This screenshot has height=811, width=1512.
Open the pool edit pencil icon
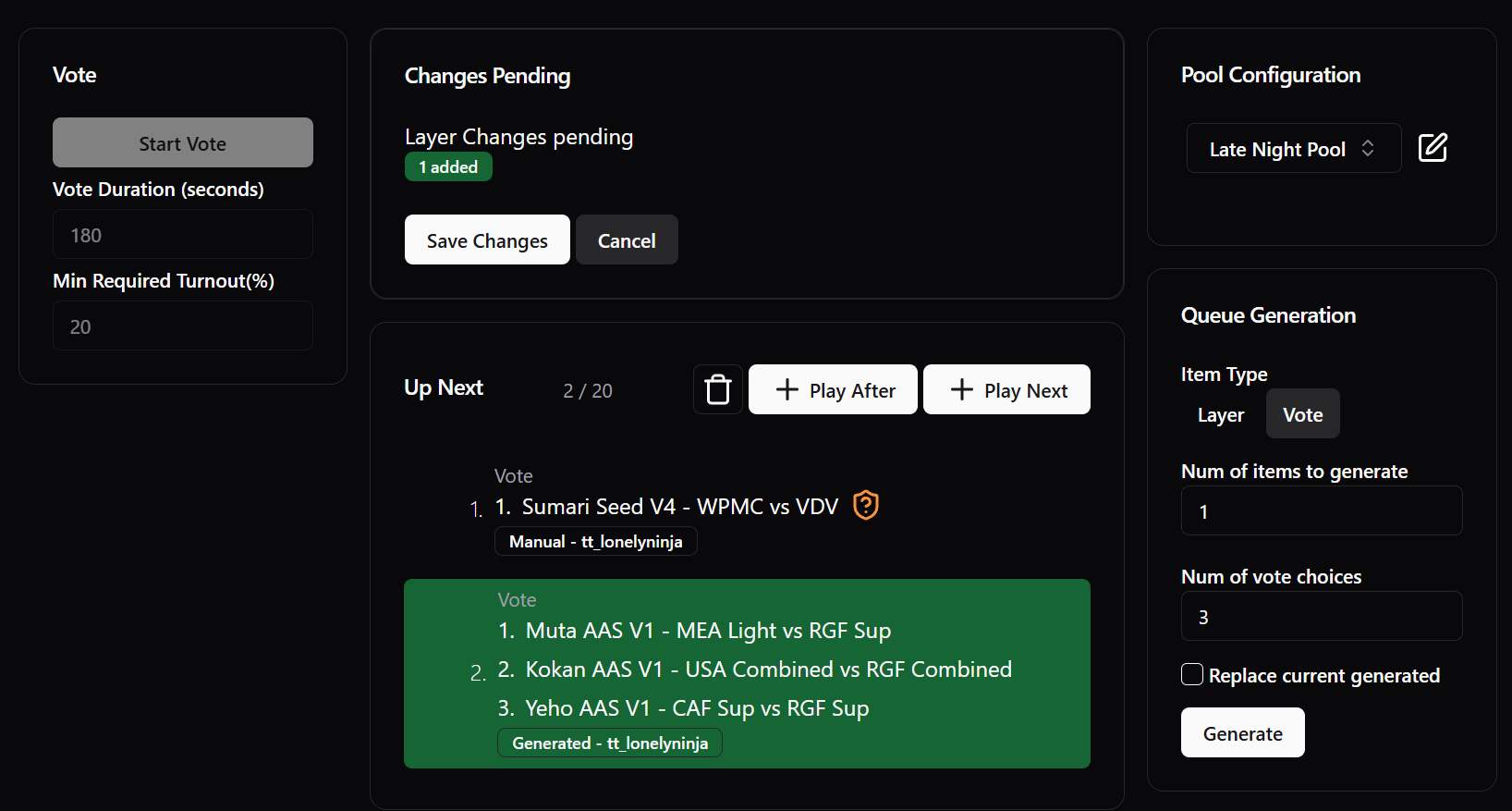click(1433, 148)
